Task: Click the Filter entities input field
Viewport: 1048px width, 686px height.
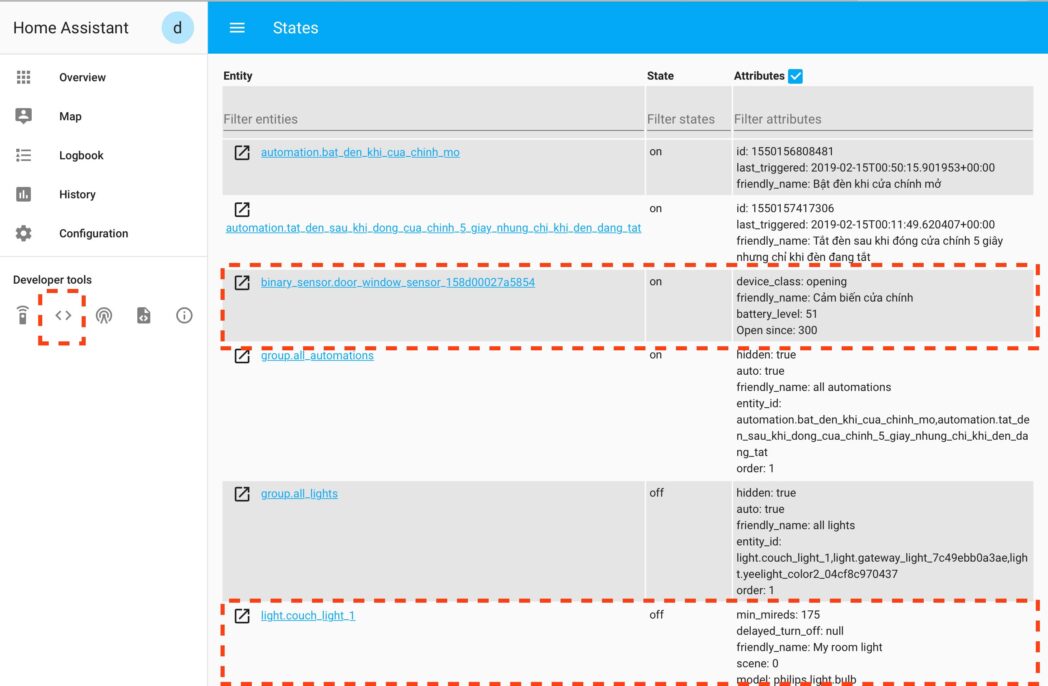Action: (x=432, y=119)
